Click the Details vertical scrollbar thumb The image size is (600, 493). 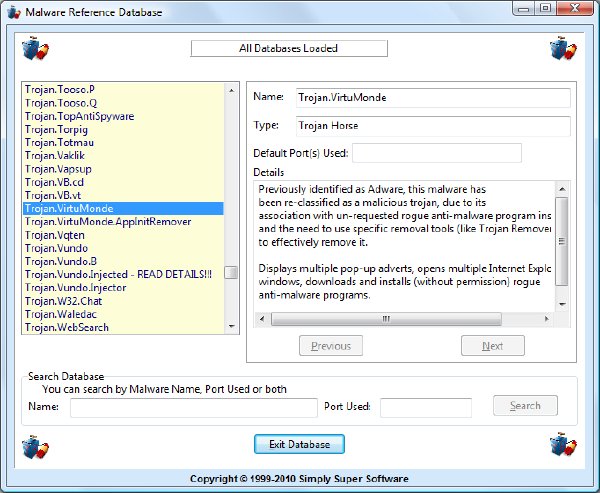pos(562,241)
